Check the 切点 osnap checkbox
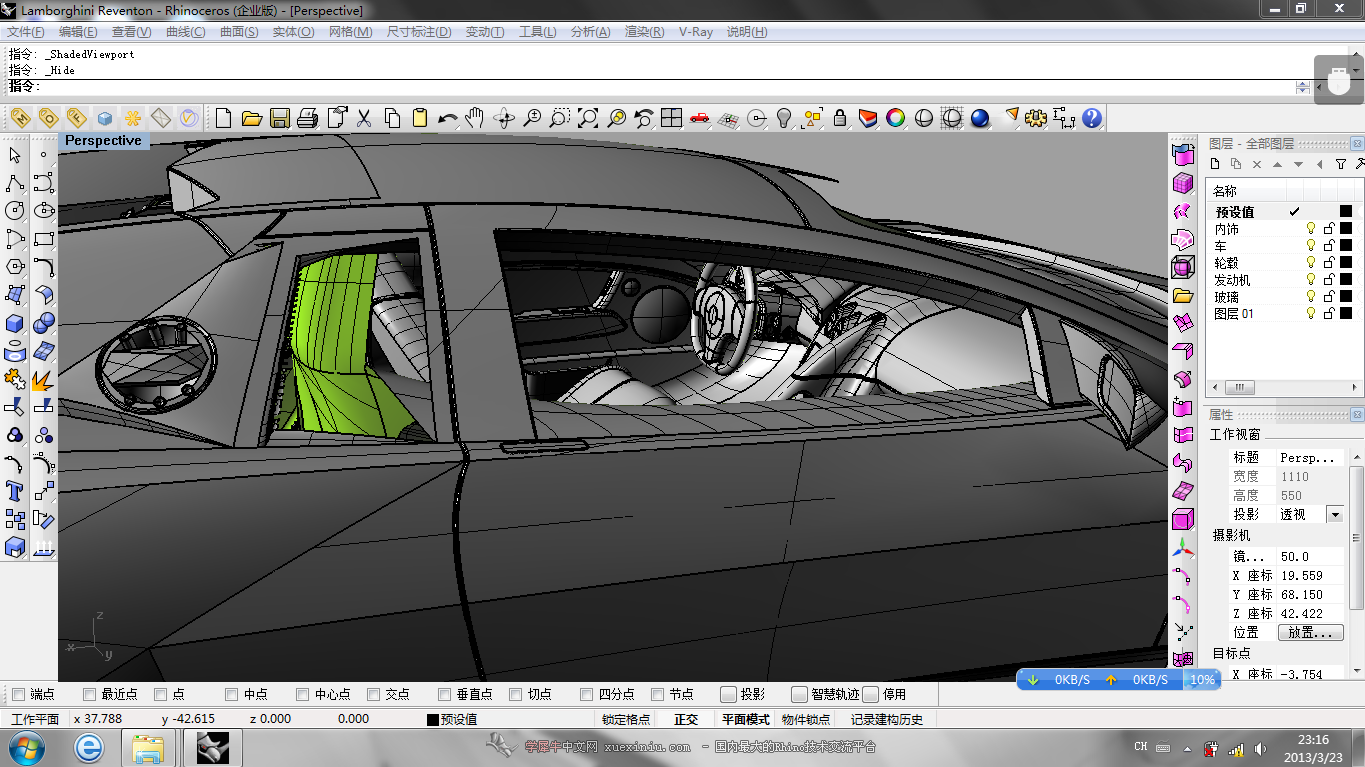 tap(516, 694)
